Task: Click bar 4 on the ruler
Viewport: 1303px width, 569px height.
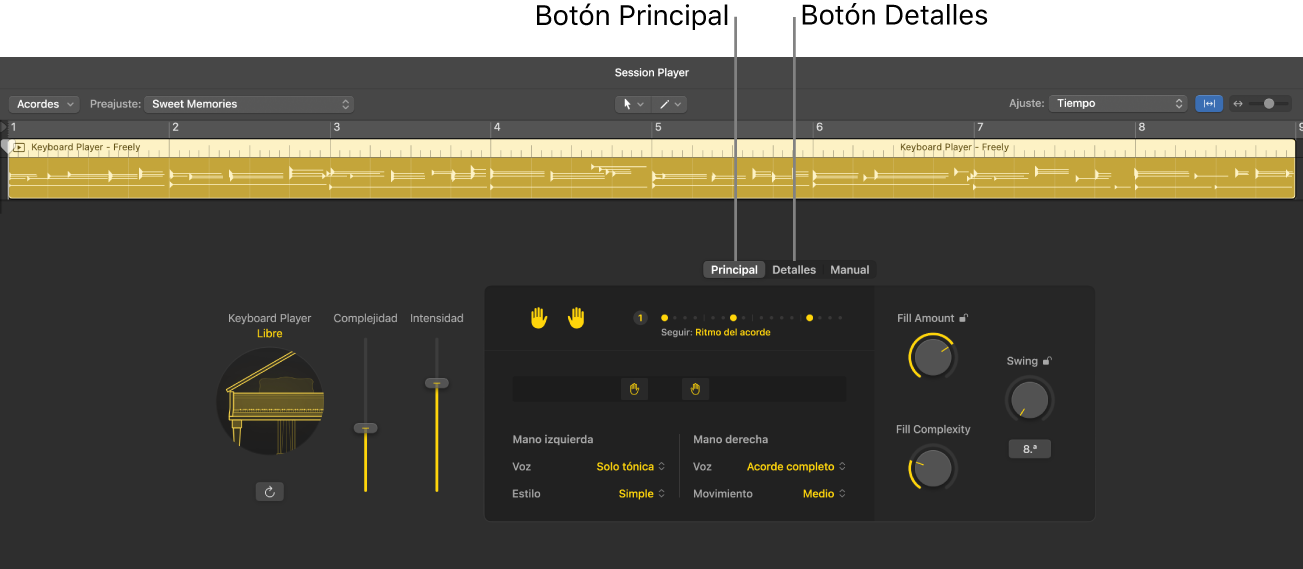Action: pyautogui.click(x=497, y=128)
